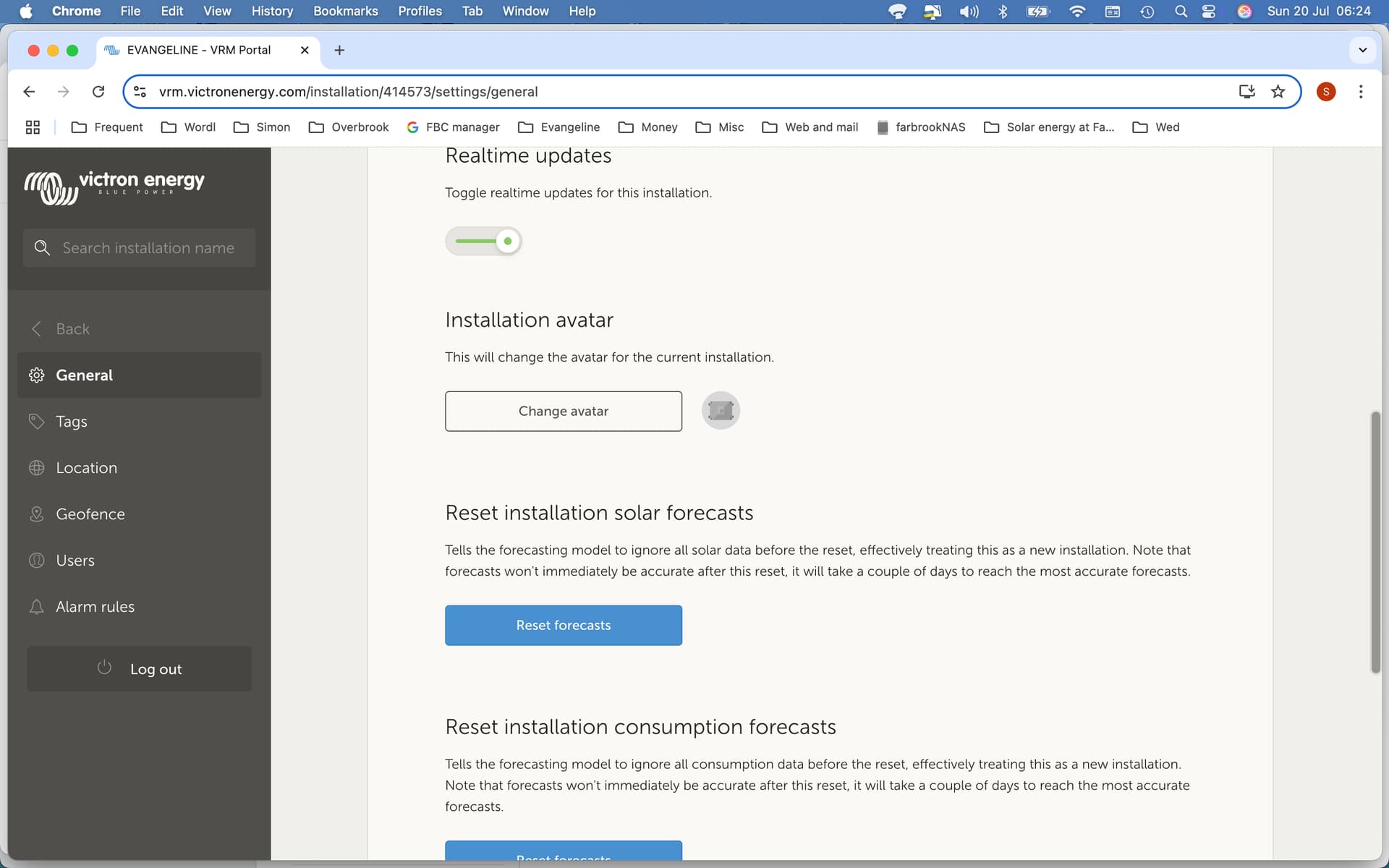
Task: Open the Location settings page
Action: (86, 468)
